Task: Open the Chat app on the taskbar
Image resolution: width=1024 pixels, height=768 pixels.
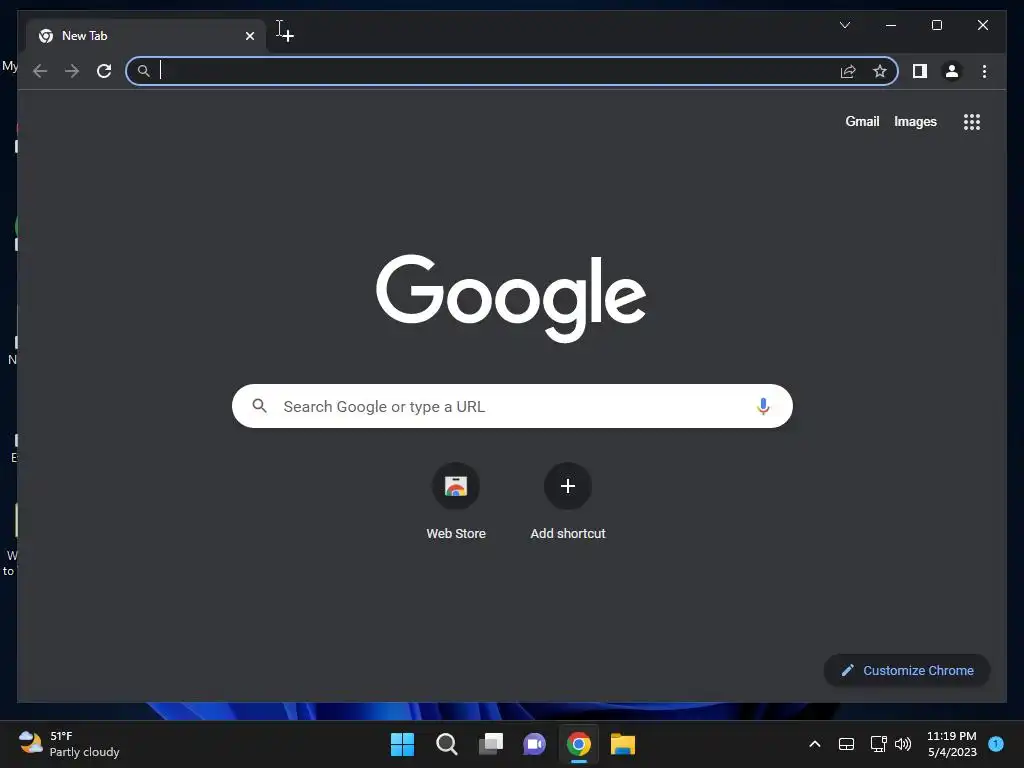Action: 535,744
